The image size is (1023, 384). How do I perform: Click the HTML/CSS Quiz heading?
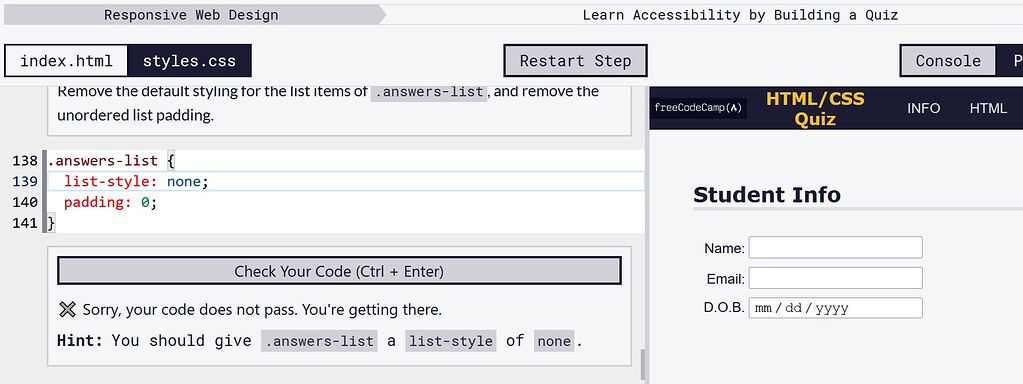[x=815, y=108]
